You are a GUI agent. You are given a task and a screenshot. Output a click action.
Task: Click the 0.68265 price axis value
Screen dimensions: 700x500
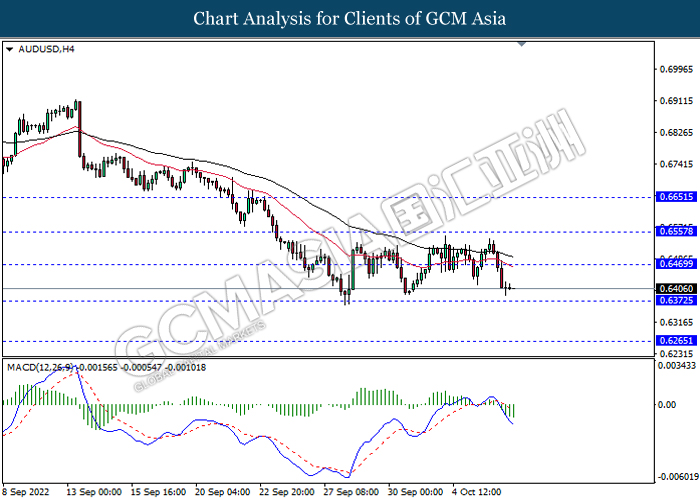tap(676, 133)
